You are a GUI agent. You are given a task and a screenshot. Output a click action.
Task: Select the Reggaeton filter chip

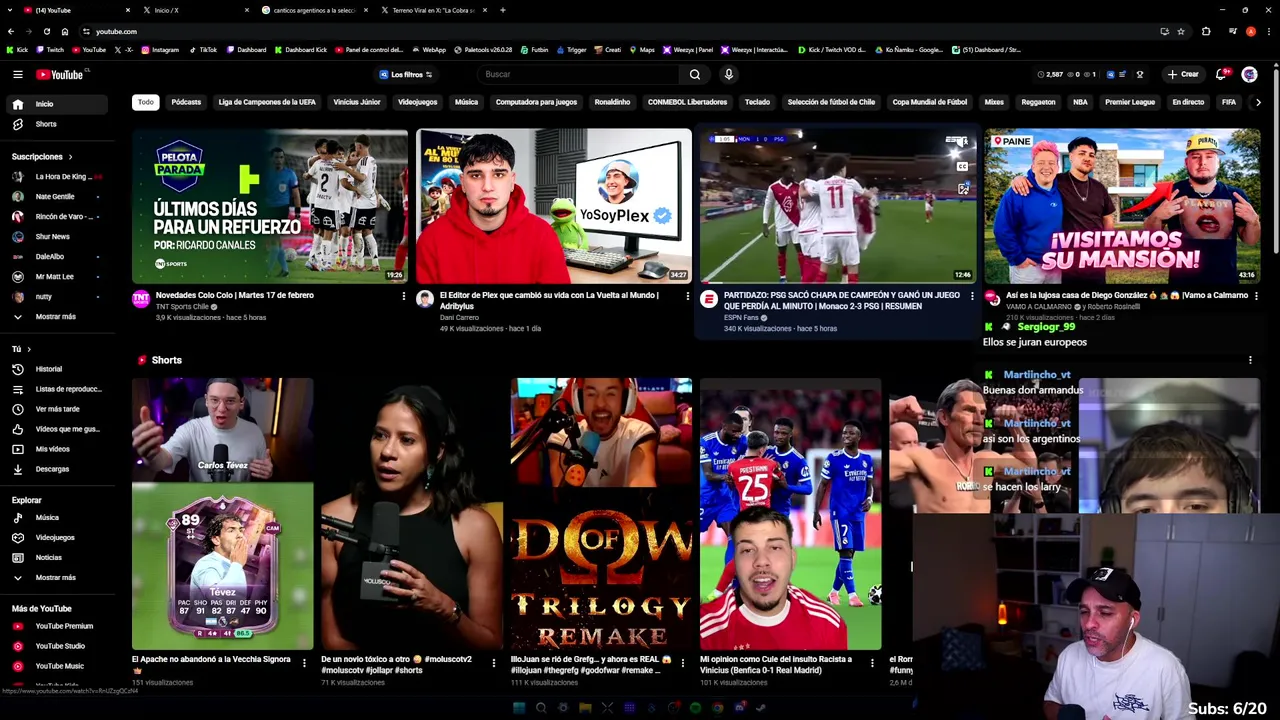1038,102
